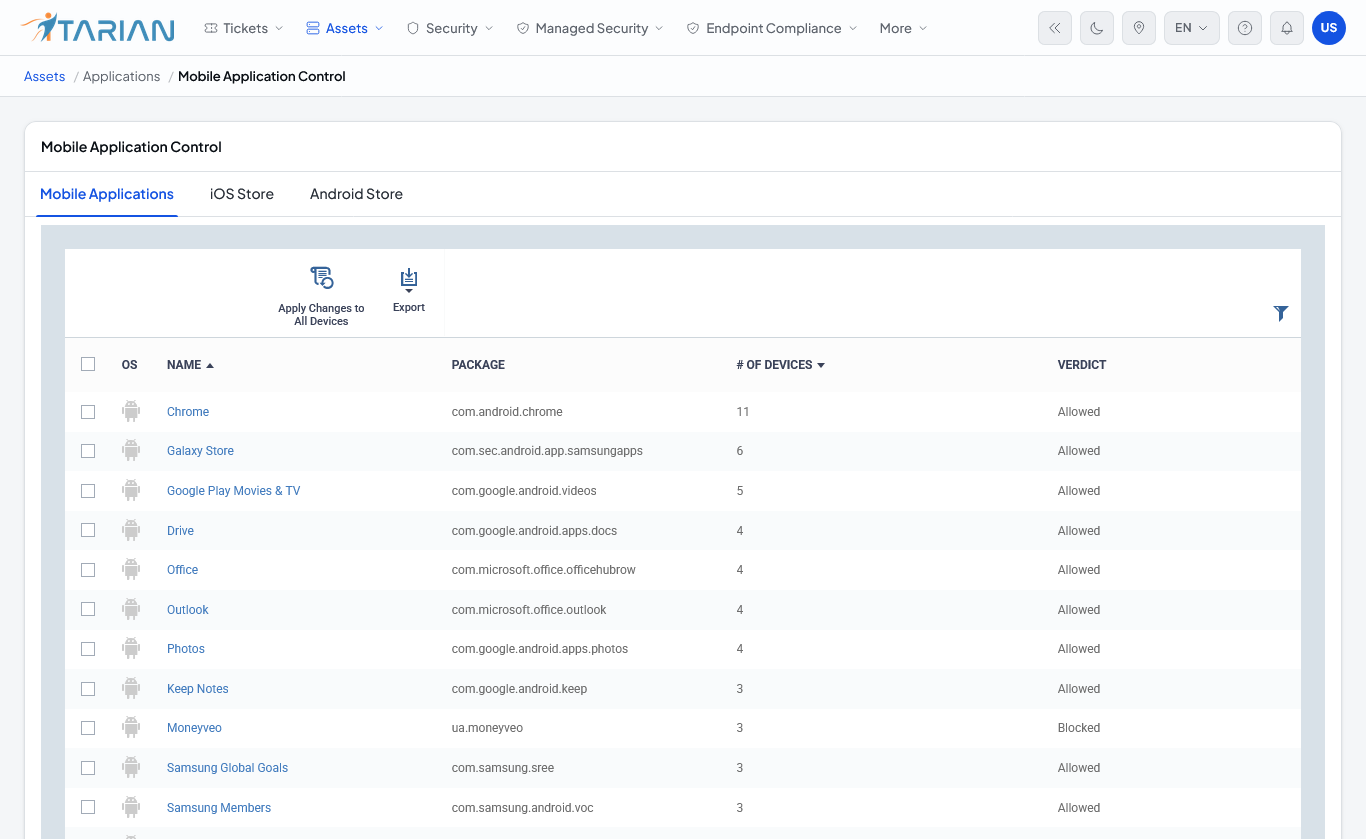Select the Mobile Applications tab
The width and height of the screenshot is (1366, 839).
pyautogui.click(x=107, y=194)
